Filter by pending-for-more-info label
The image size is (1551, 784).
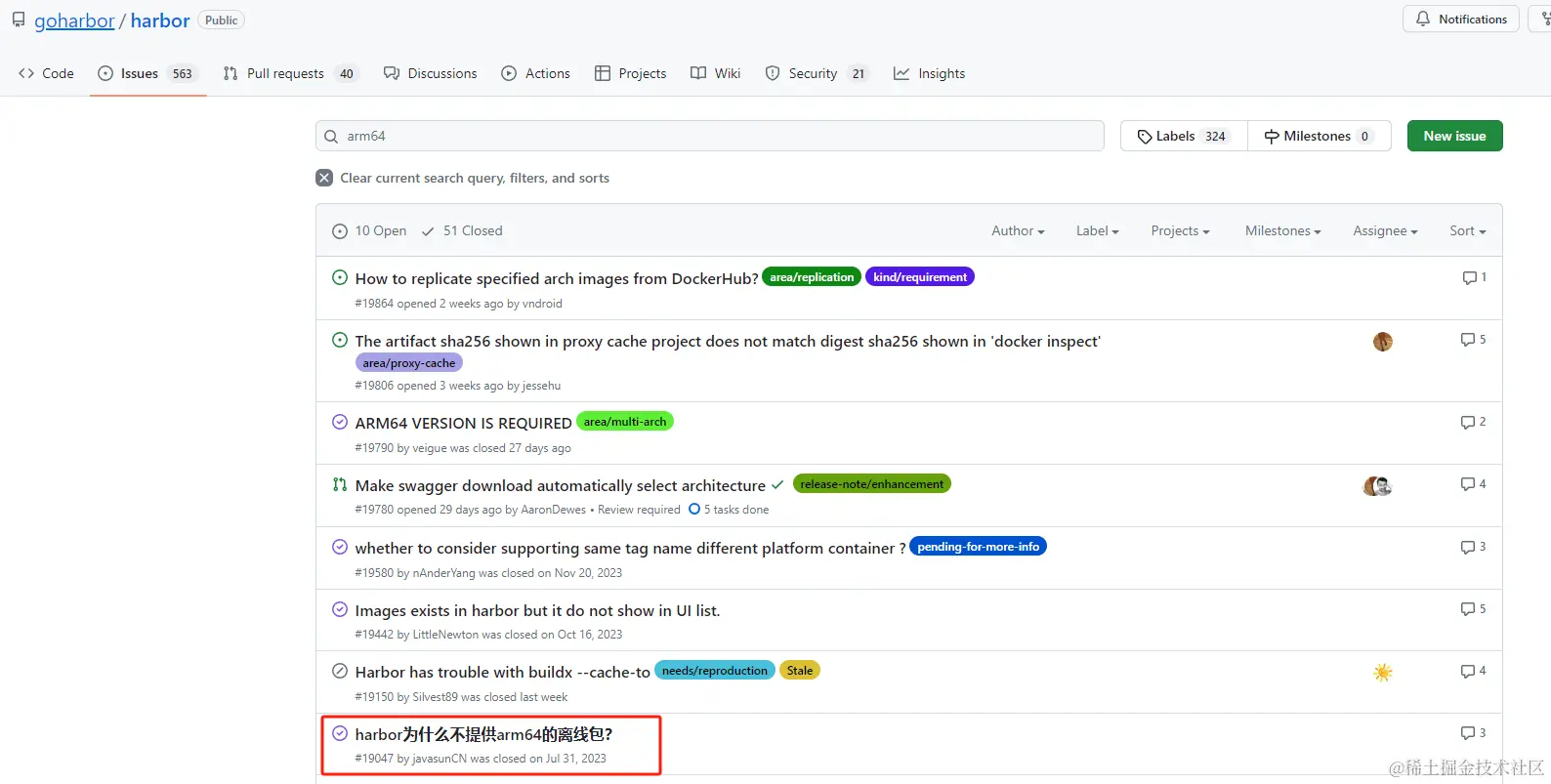[978, 547]
